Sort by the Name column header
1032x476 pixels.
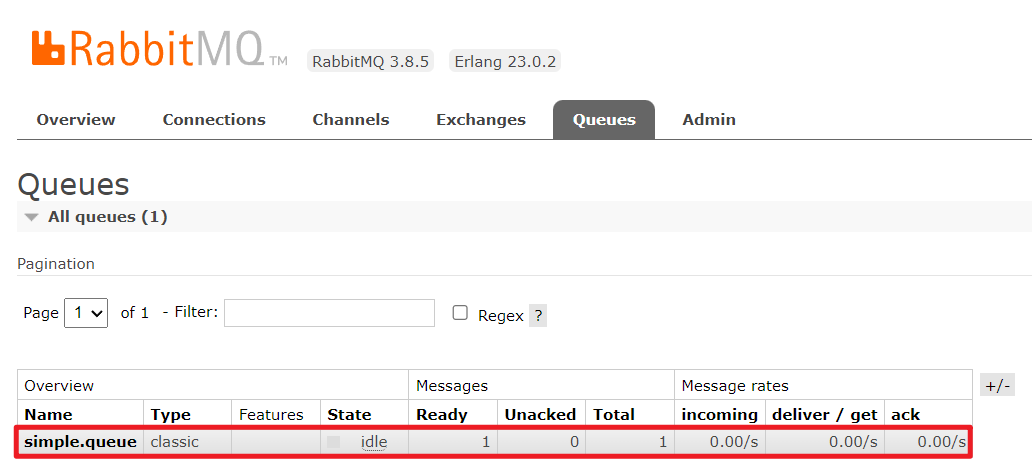point(48,415)
